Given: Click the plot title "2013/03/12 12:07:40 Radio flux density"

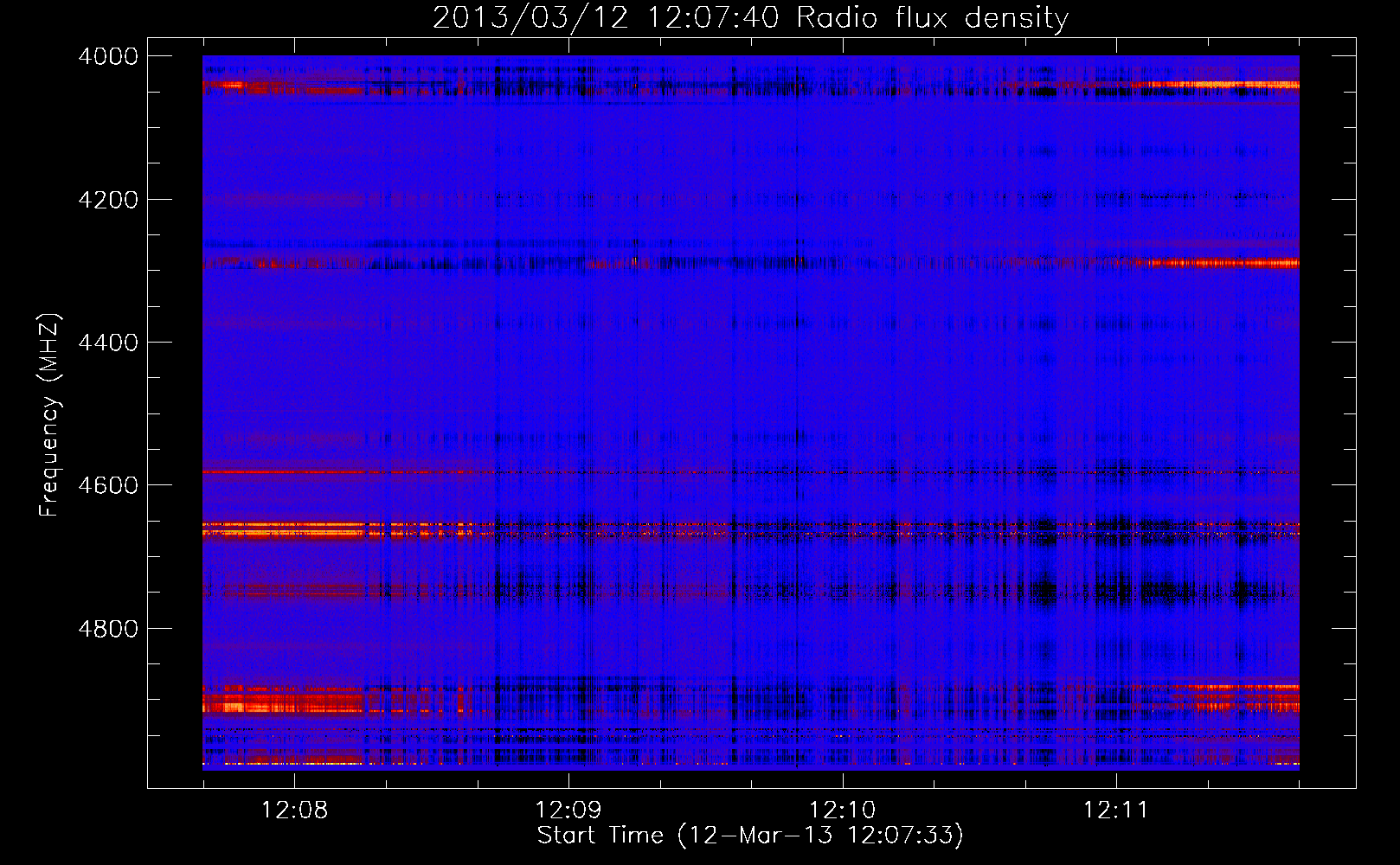Looking at the screenshot, I should tap(750, 17).
